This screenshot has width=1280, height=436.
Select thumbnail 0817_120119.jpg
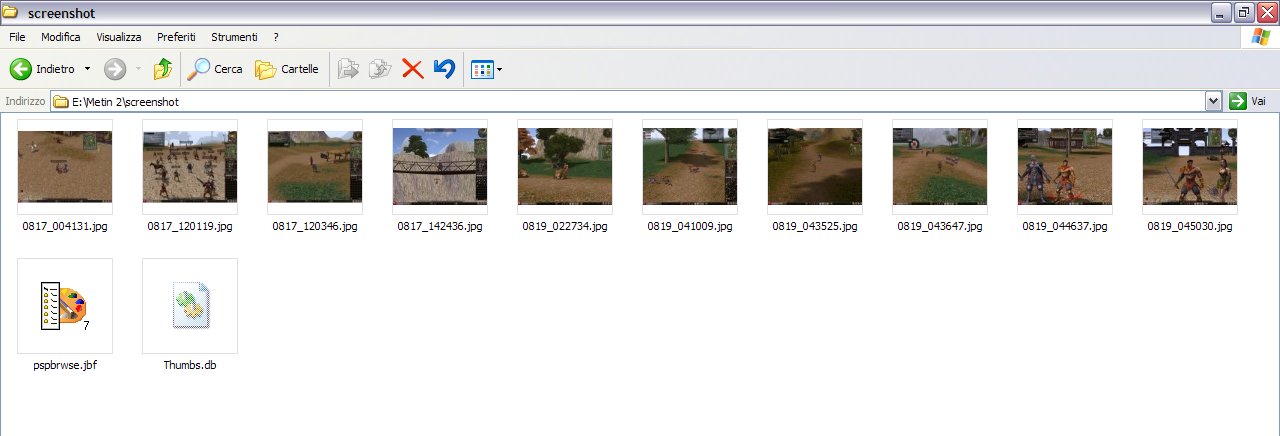190,167
